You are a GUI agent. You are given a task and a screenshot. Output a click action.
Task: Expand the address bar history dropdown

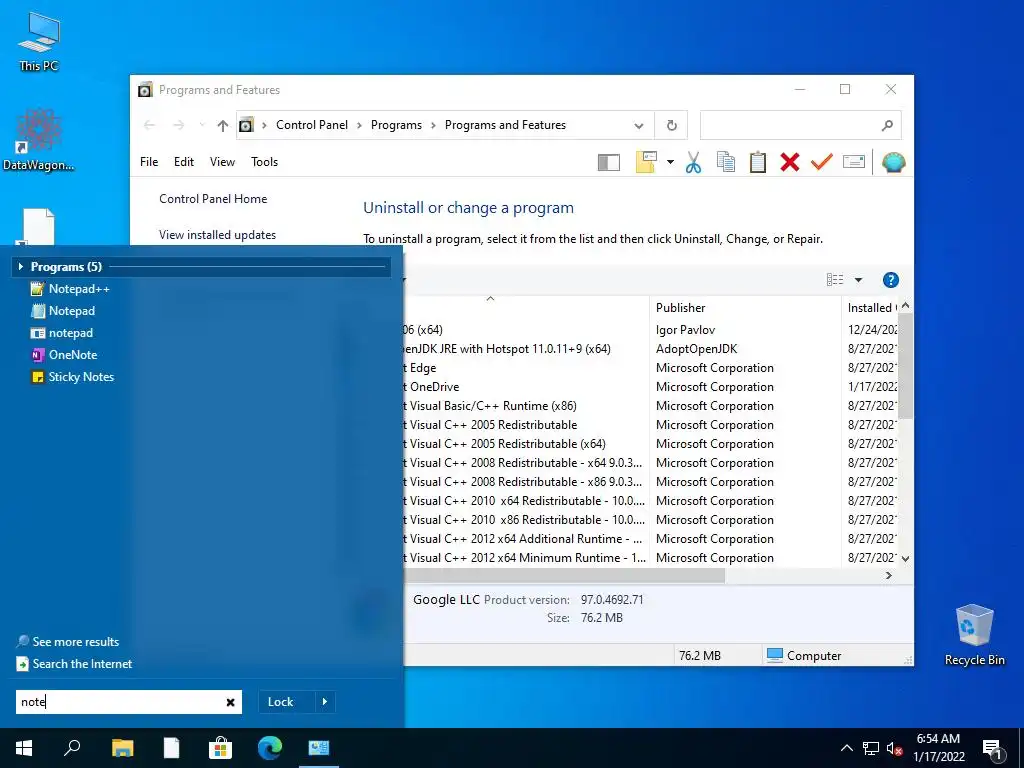point(639,125)
